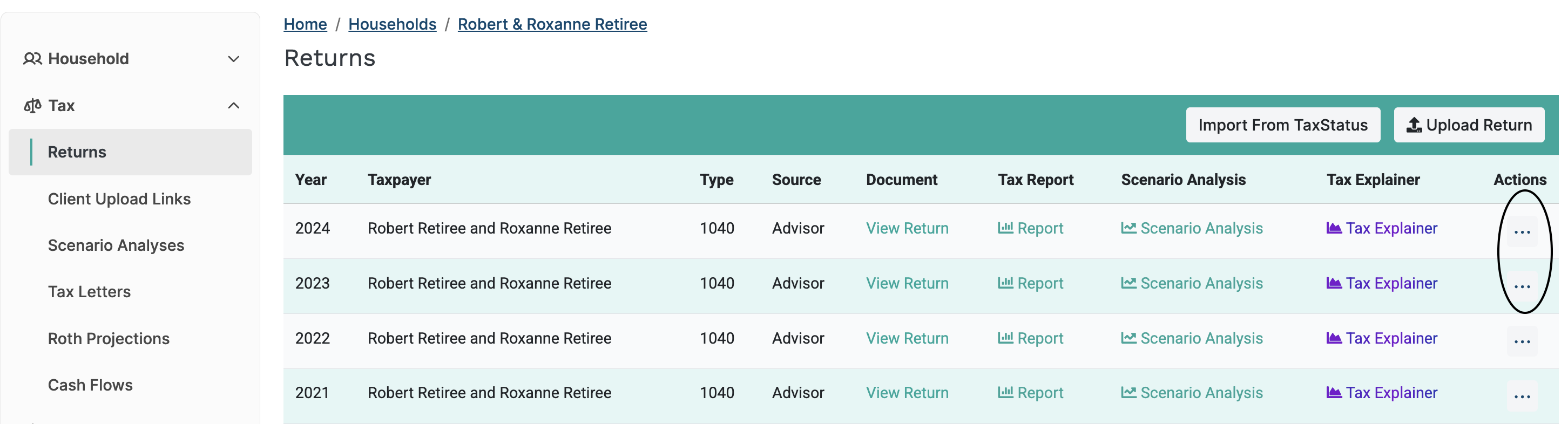Navigate to Home breadcrumb
Viewport: 1568px width, 424px height.
point(305,24)
